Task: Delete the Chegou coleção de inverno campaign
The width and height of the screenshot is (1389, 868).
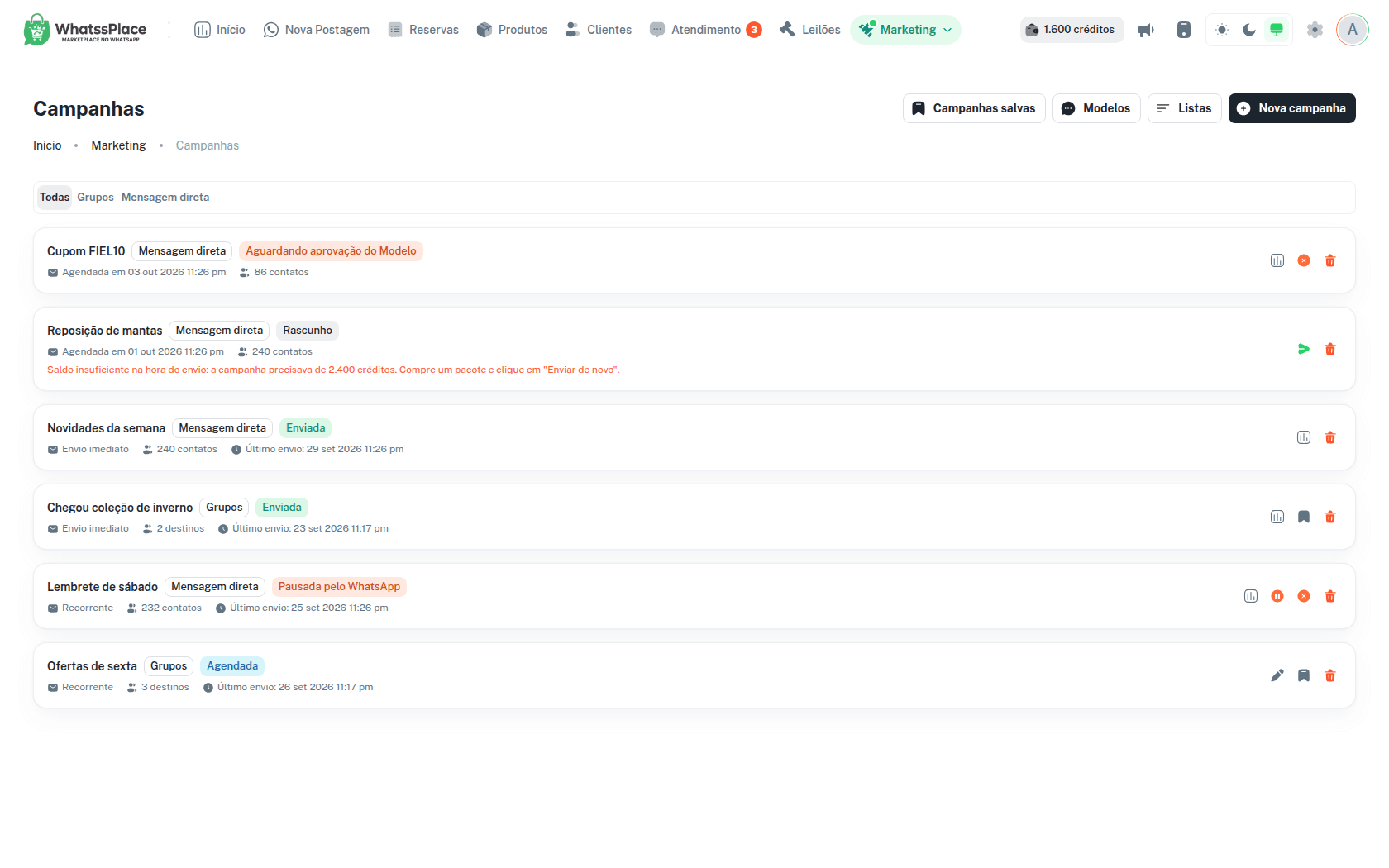Action: tap(1330, 517)
